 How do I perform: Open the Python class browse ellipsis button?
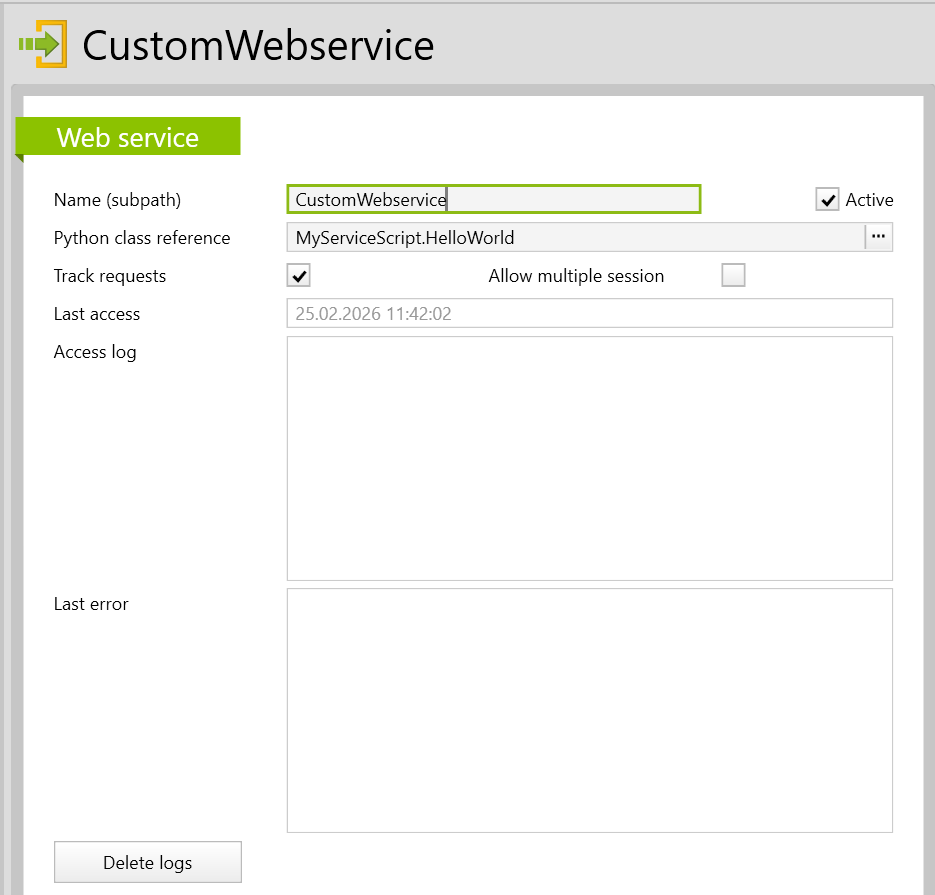(878, 237)
